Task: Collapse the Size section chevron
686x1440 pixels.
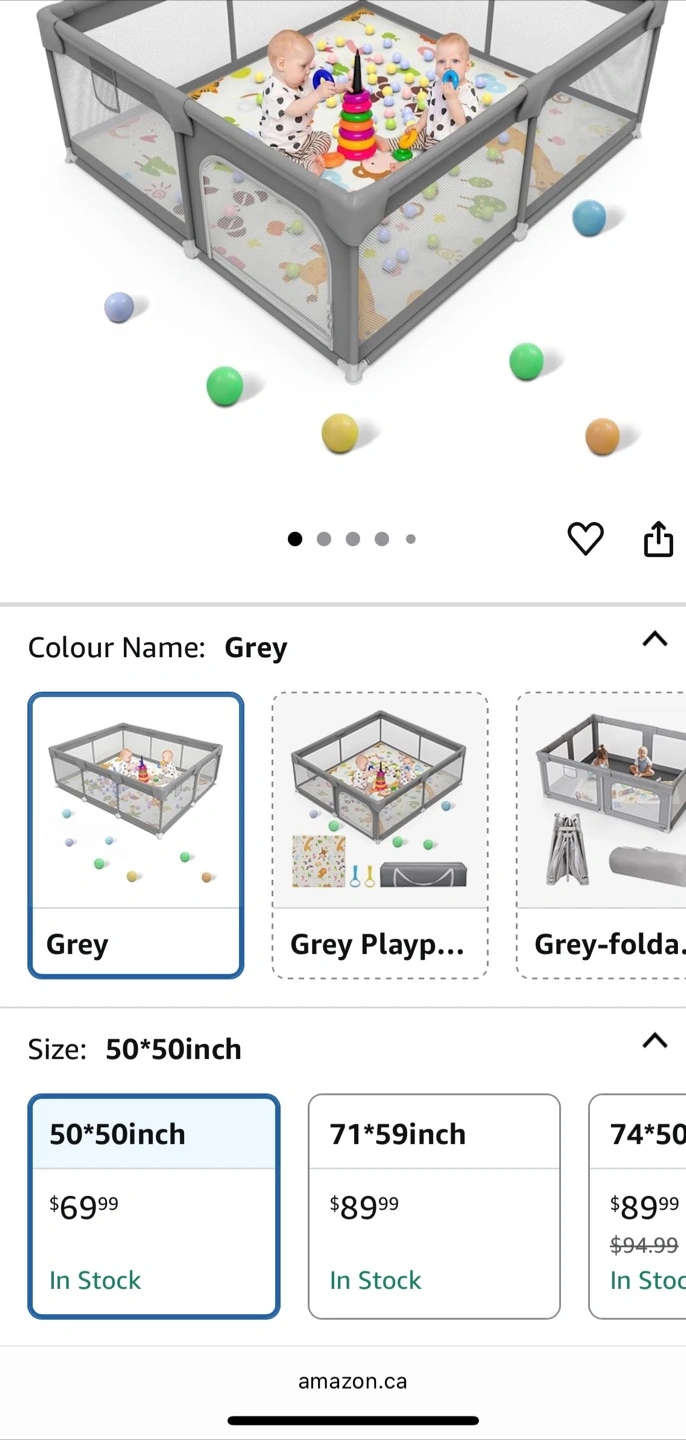Action: 654,1041
